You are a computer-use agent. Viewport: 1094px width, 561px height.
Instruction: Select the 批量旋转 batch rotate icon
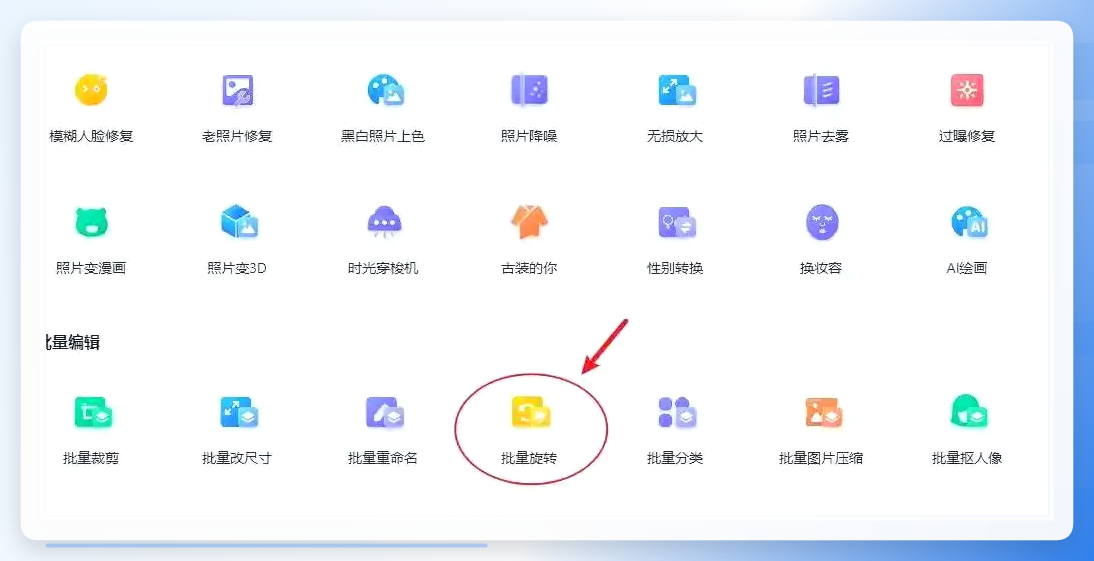531,412
